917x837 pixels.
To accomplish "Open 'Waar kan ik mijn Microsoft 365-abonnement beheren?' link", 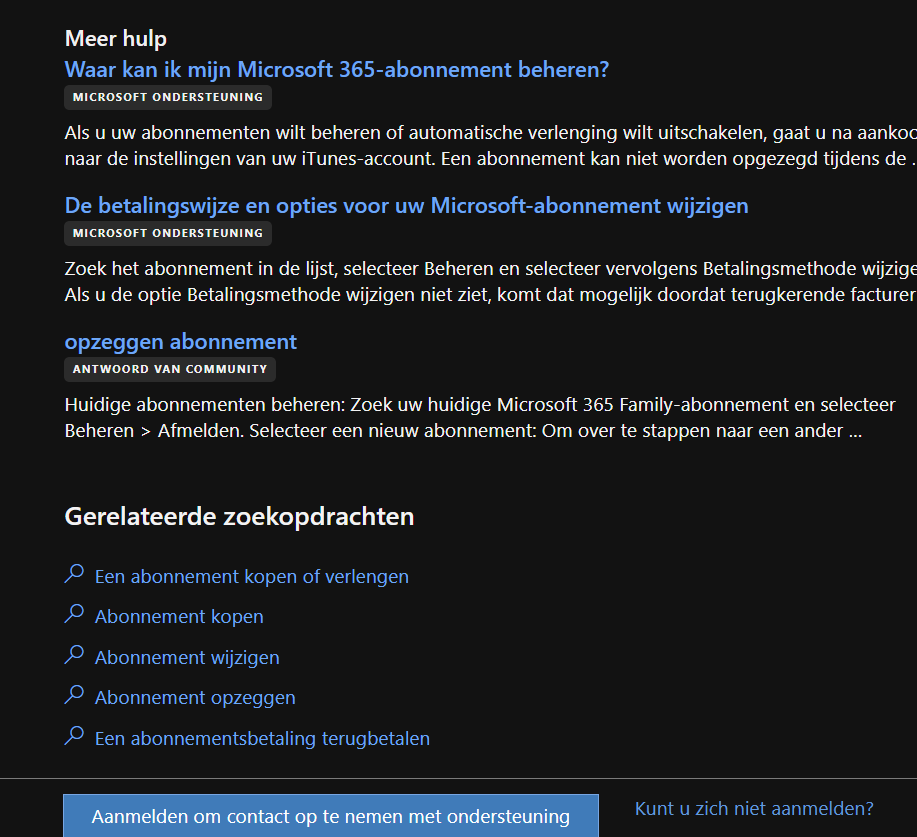I will point(337,70).
